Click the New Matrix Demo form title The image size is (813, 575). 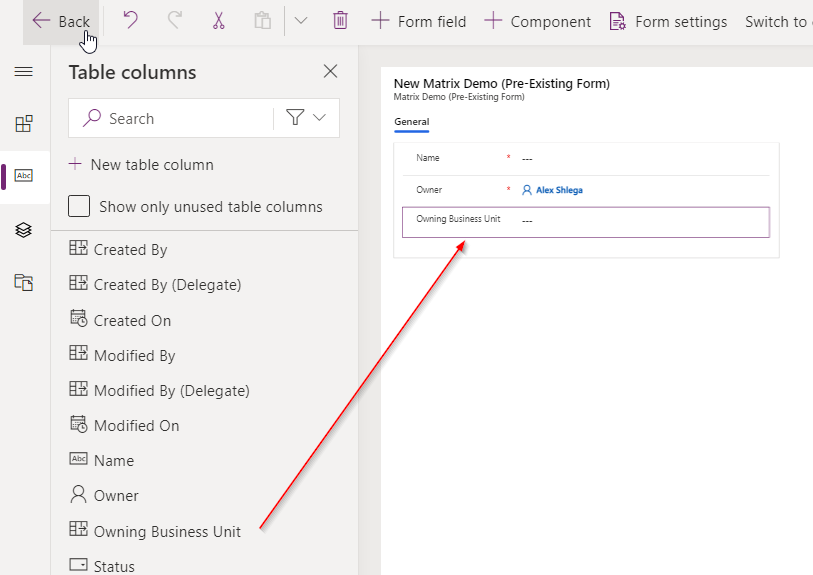pyautogui.click(x=501, y=83)
